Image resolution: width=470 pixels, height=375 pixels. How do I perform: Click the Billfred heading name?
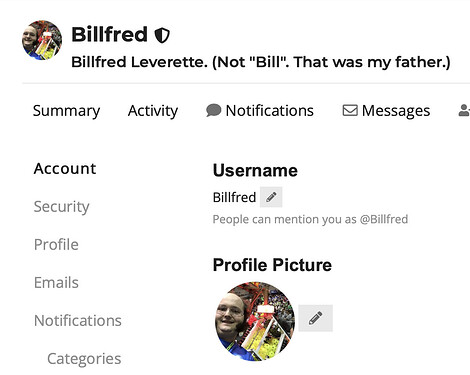[x=109, y=34]
